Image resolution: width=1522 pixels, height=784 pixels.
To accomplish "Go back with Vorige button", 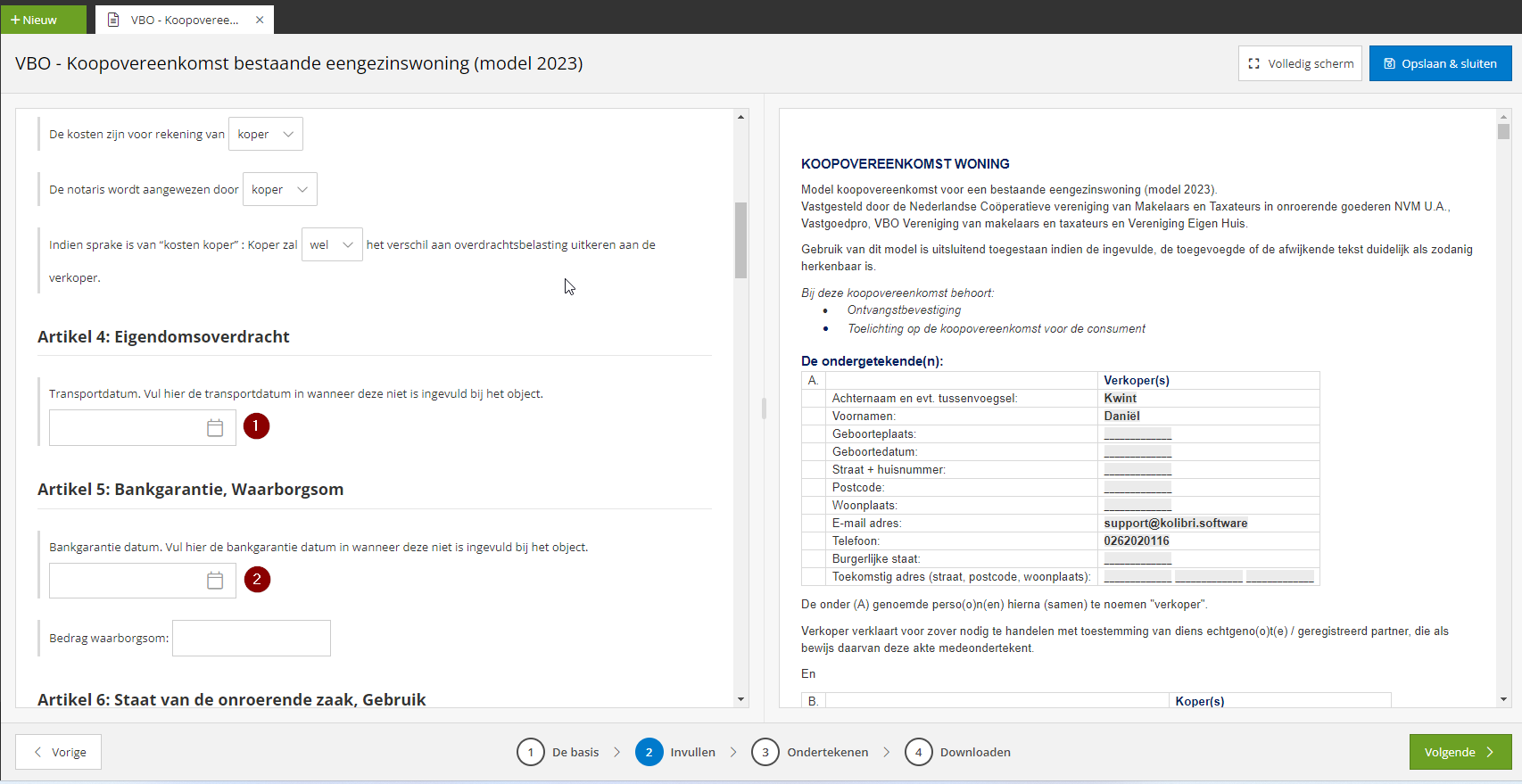I will [x=59, y=752].
